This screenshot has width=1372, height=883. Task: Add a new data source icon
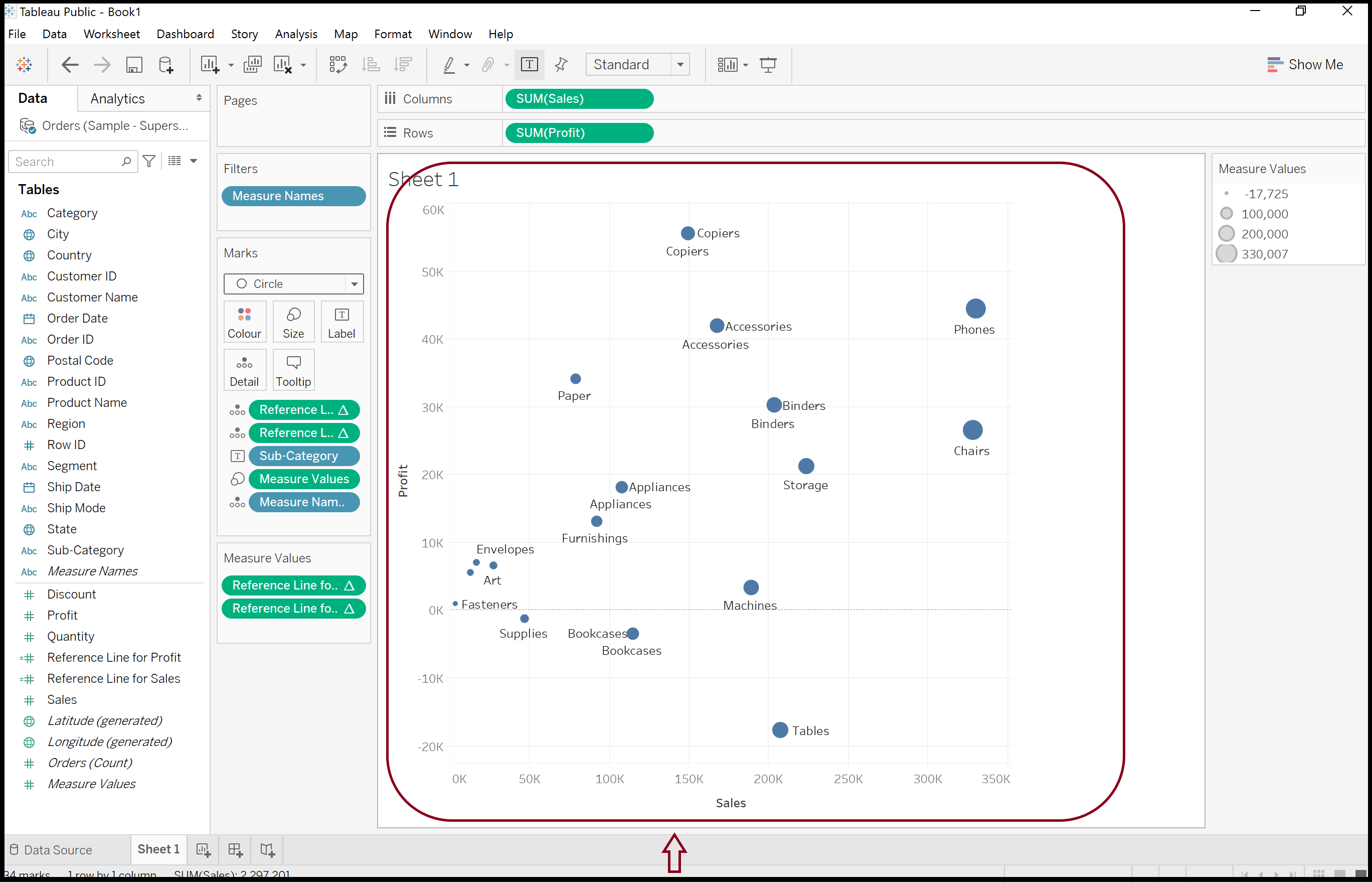click(x=166, y=65)
